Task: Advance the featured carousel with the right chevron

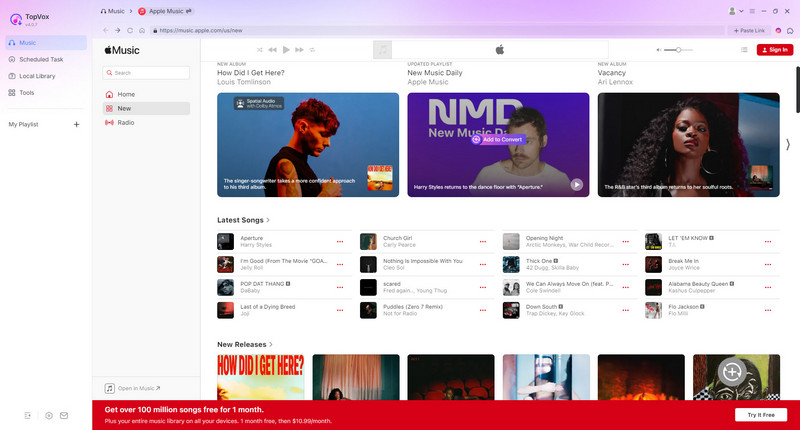Action: (788, 145)
